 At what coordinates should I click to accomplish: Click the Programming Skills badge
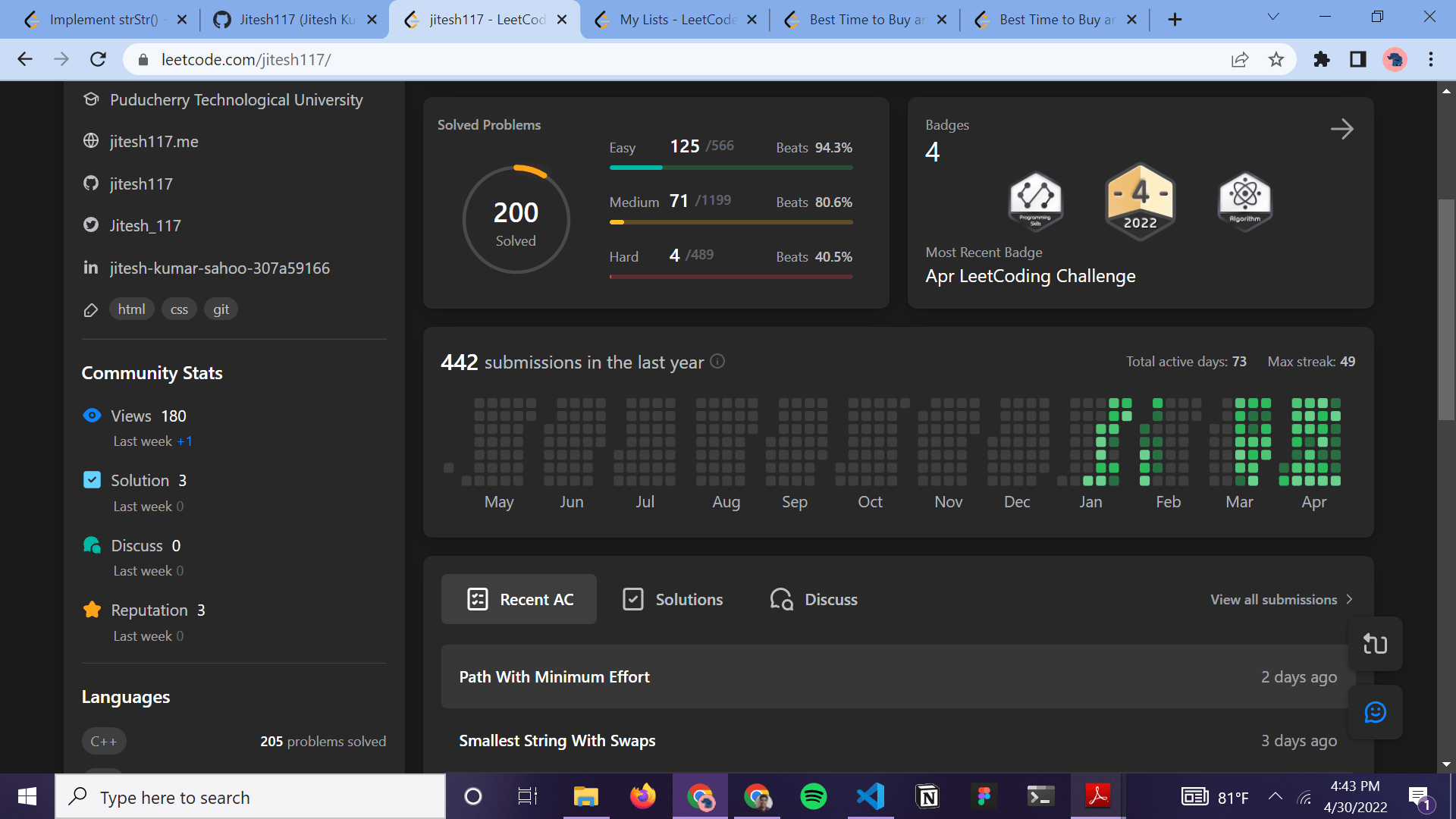pyautogui.click(x=1035, y=201)
